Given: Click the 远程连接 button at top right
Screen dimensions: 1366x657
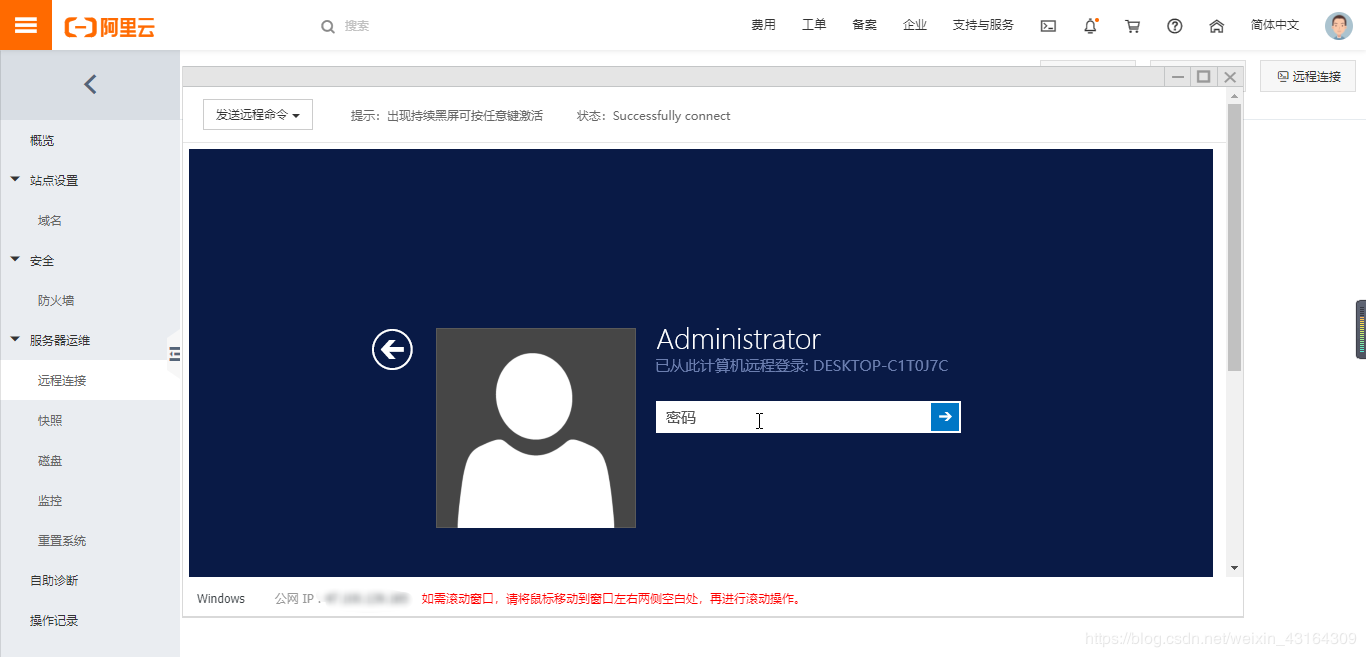Looking at the screenshot, I should (1307, 75).
